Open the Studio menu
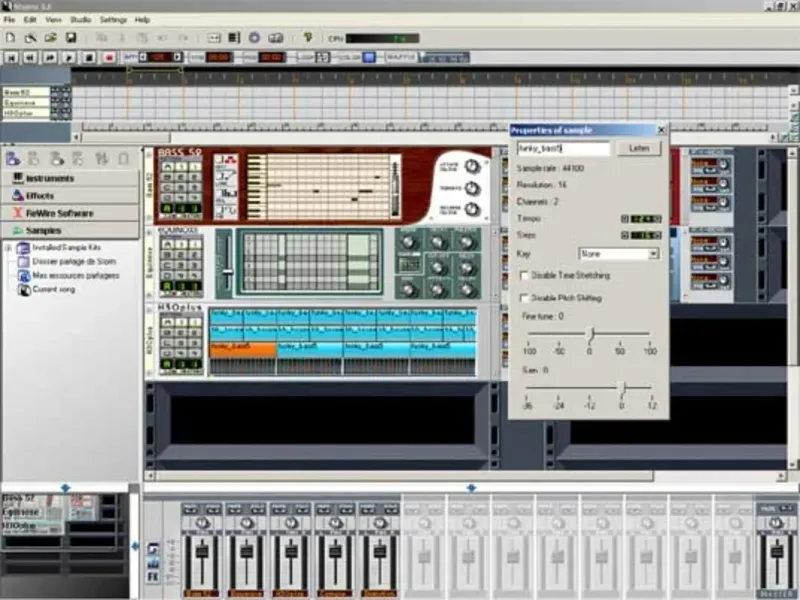Viewport: 800px width, 600px height. click(82, 19)
